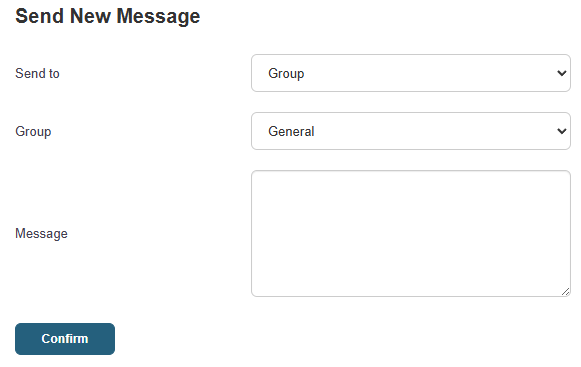Click the chevron arrow beside General
The width and height of the screenshot is (581, 367).
[562, 131]
